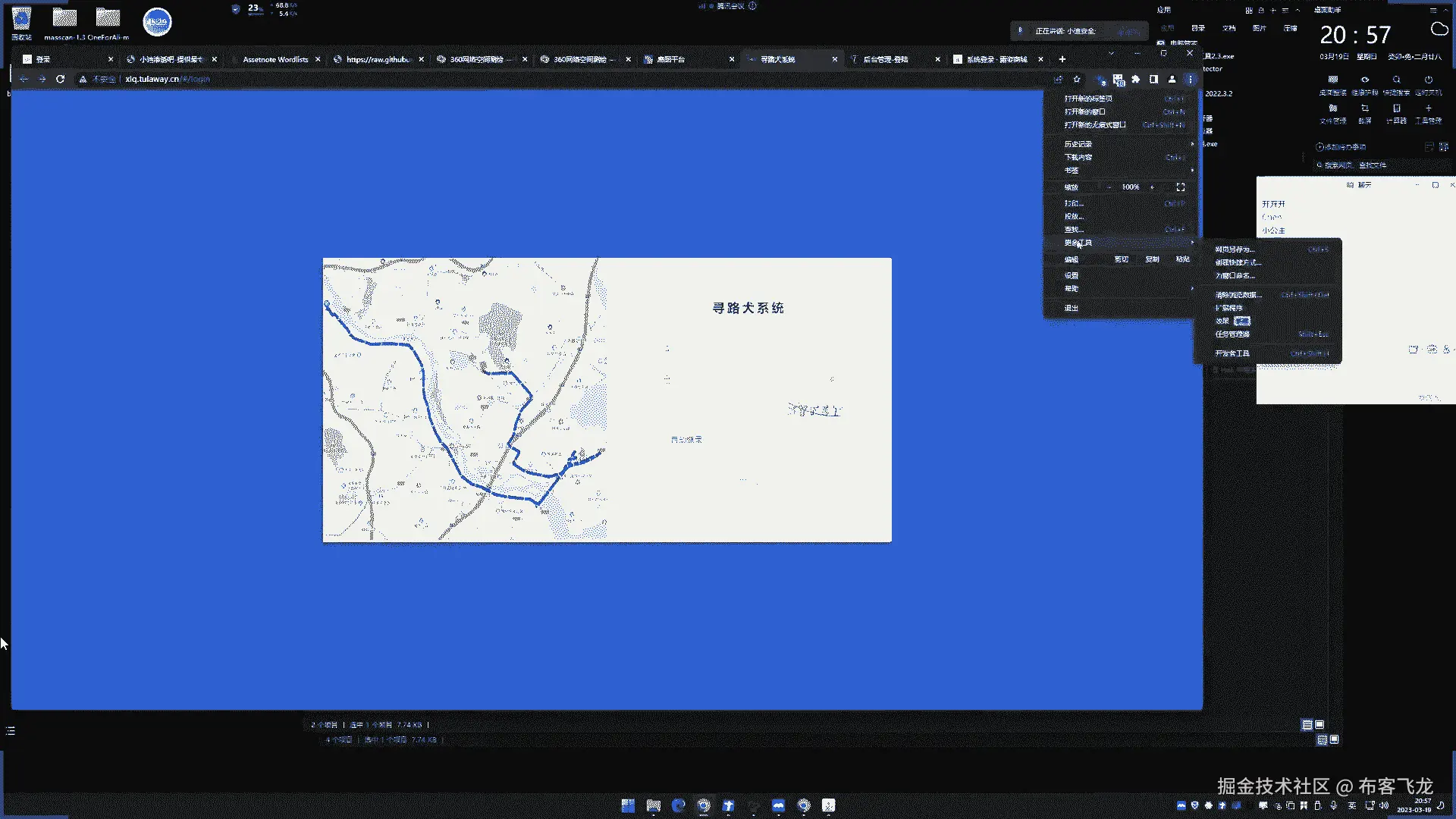The image size is (1456, 819).
Task: Bookmark this page with star icon
Action: 1077,79
